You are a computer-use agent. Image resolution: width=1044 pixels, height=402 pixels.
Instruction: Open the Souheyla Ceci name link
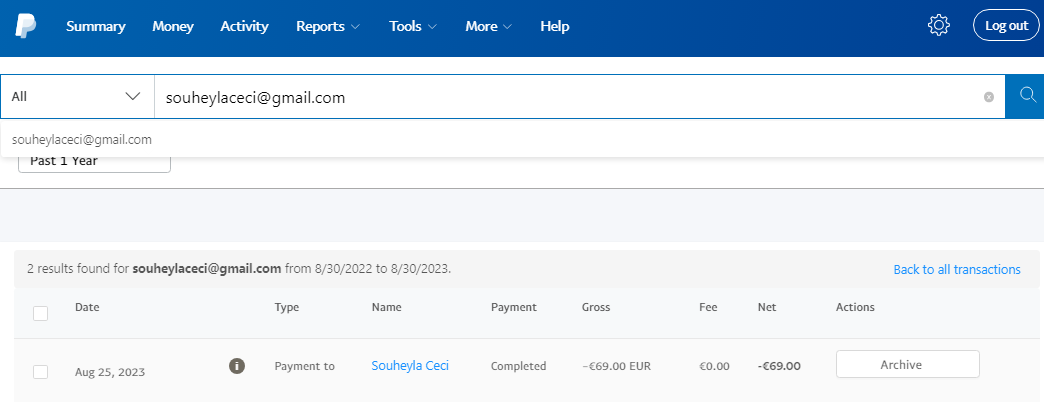pyautogui.click(x=409, y=366)
